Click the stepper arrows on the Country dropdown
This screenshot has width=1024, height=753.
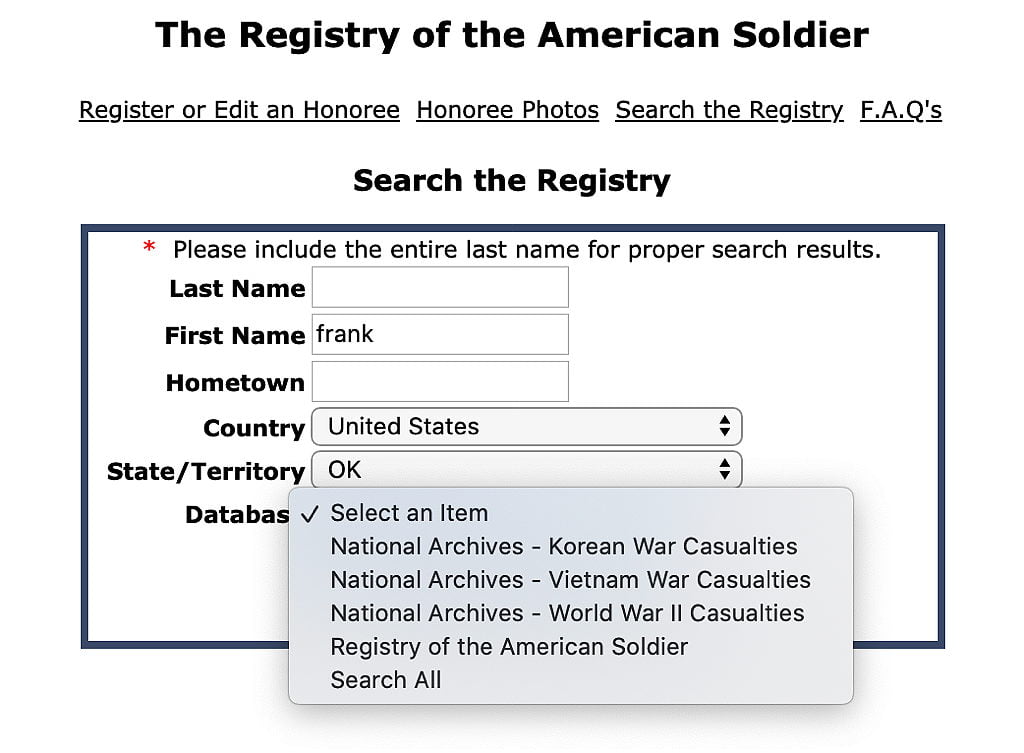point(725,427)
